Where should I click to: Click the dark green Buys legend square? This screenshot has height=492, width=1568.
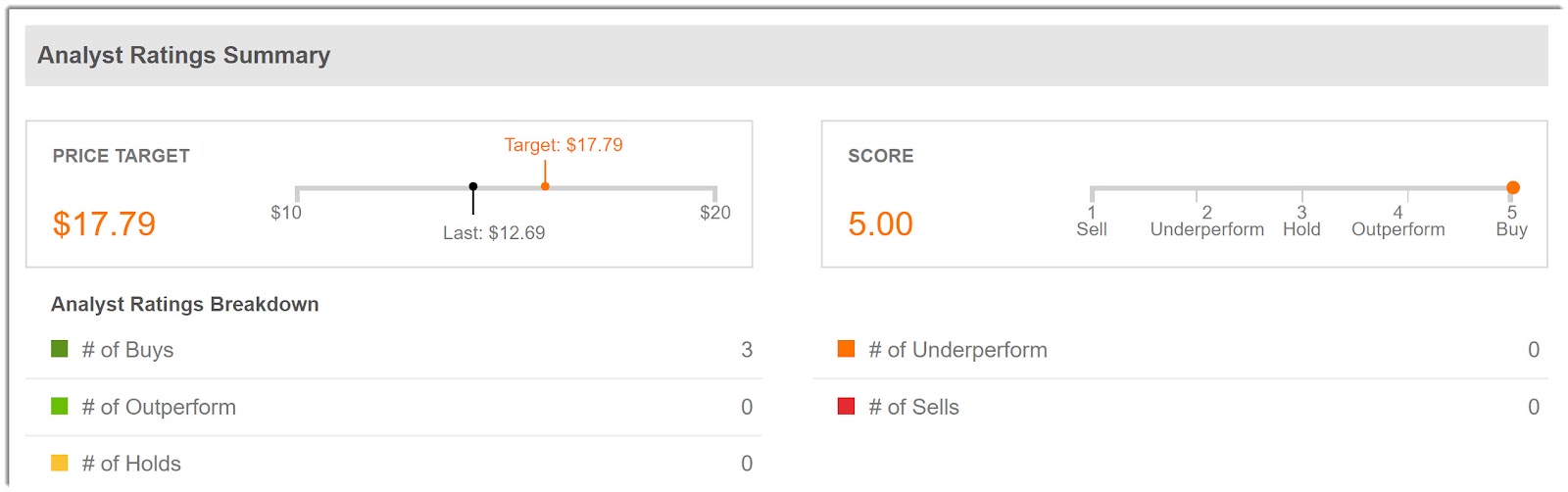pos(60,349)
